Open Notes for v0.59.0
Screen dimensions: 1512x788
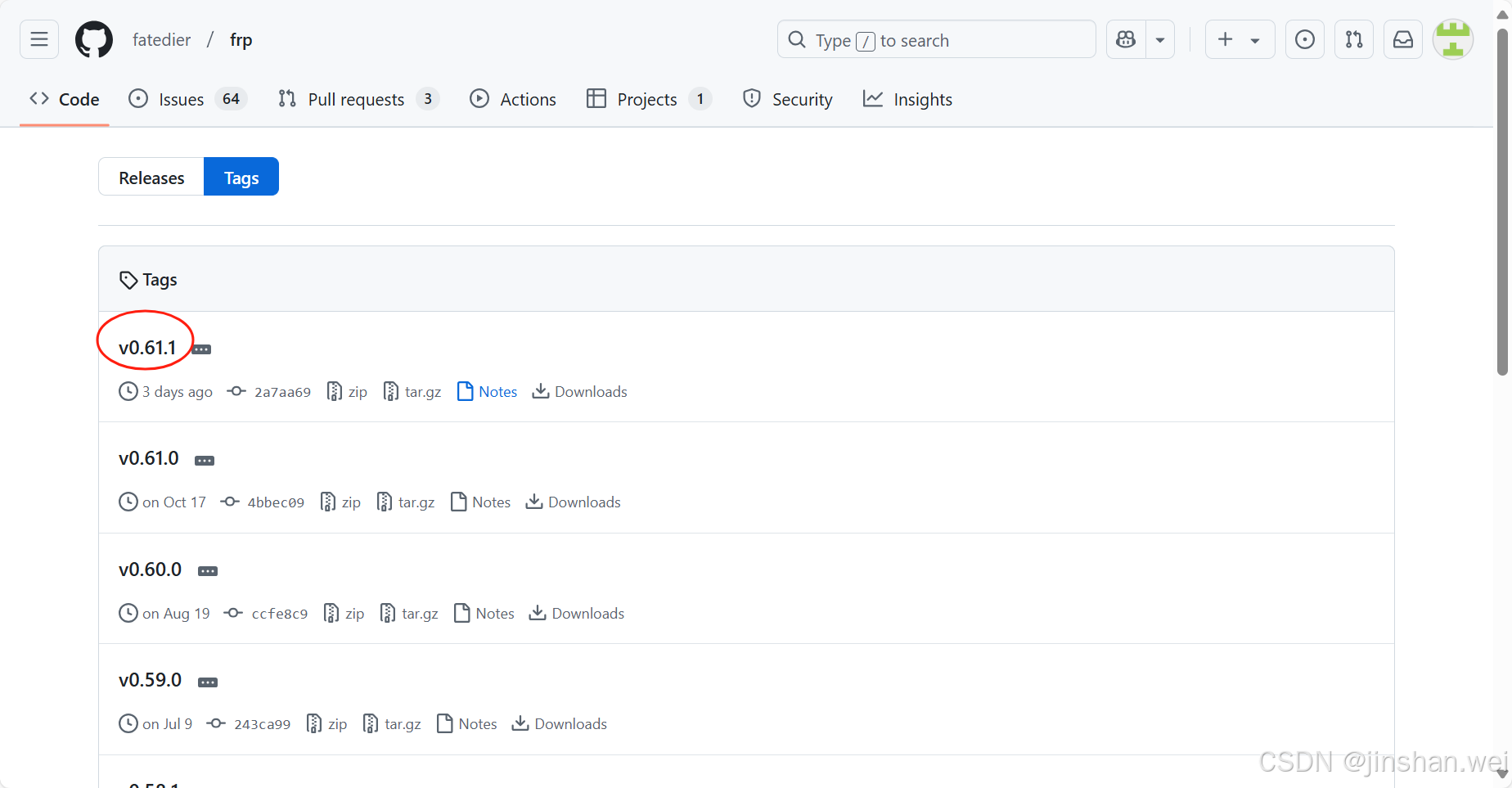pyautogui.click(x=467, y=724)
